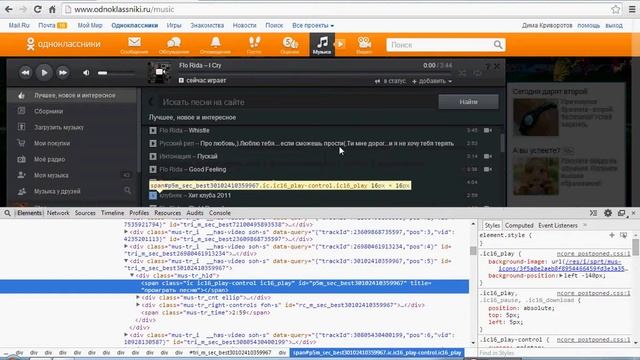Set the track to status
The height and width of the screenshot is (360, 640).
click(390, 81)
